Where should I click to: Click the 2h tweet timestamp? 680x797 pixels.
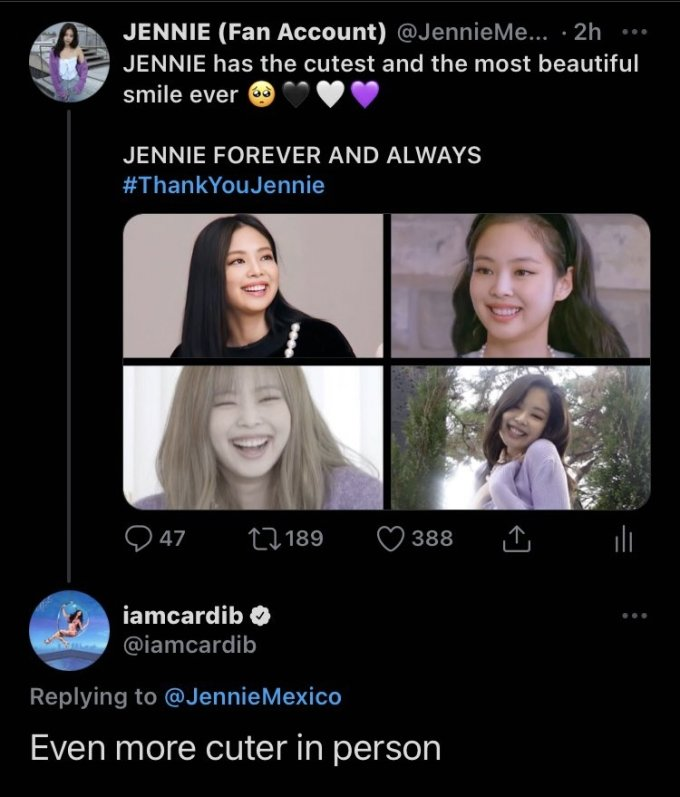pos(587,32)
